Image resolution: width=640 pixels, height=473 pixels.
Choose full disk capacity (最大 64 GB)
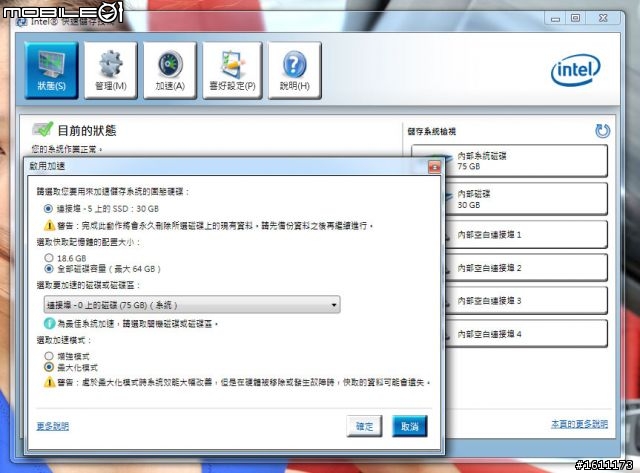(49, 269)
